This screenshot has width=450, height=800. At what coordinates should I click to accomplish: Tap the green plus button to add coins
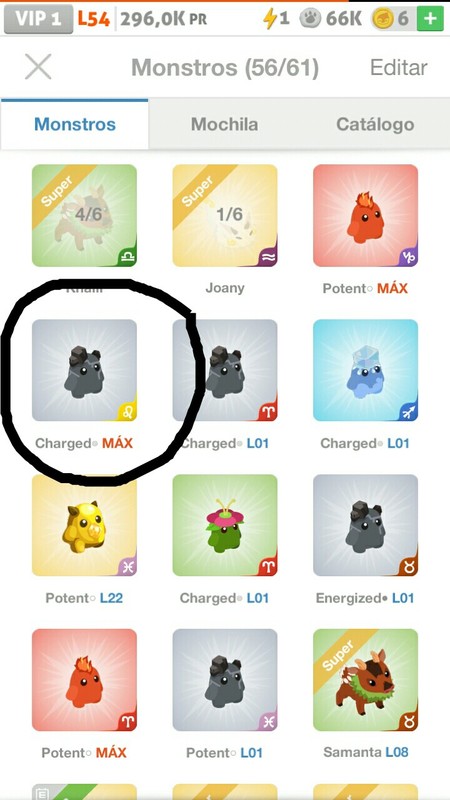[x=430, y=19]
